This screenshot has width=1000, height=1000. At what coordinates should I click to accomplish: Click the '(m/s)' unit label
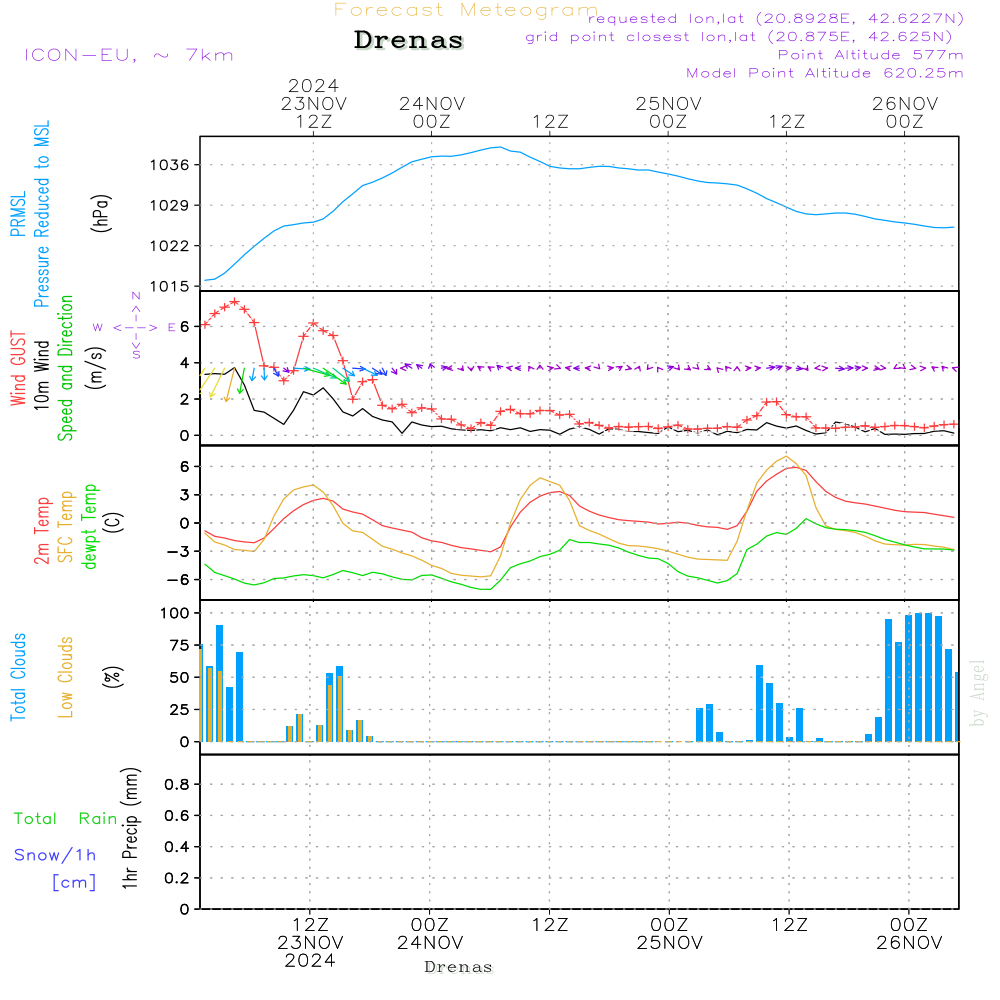[x=96, y=368]
